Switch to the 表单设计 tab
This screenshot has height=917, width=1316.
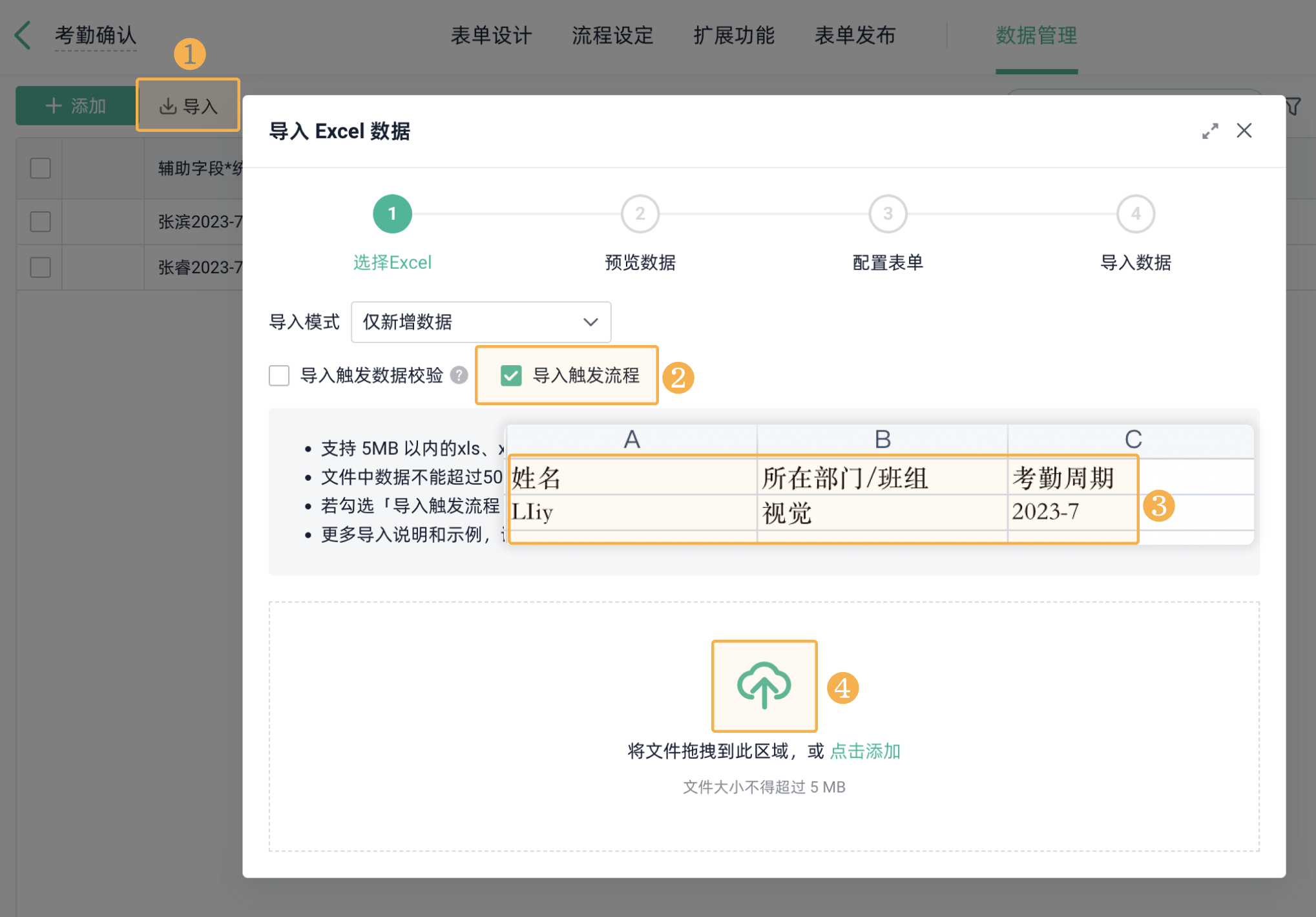point(491,36)
